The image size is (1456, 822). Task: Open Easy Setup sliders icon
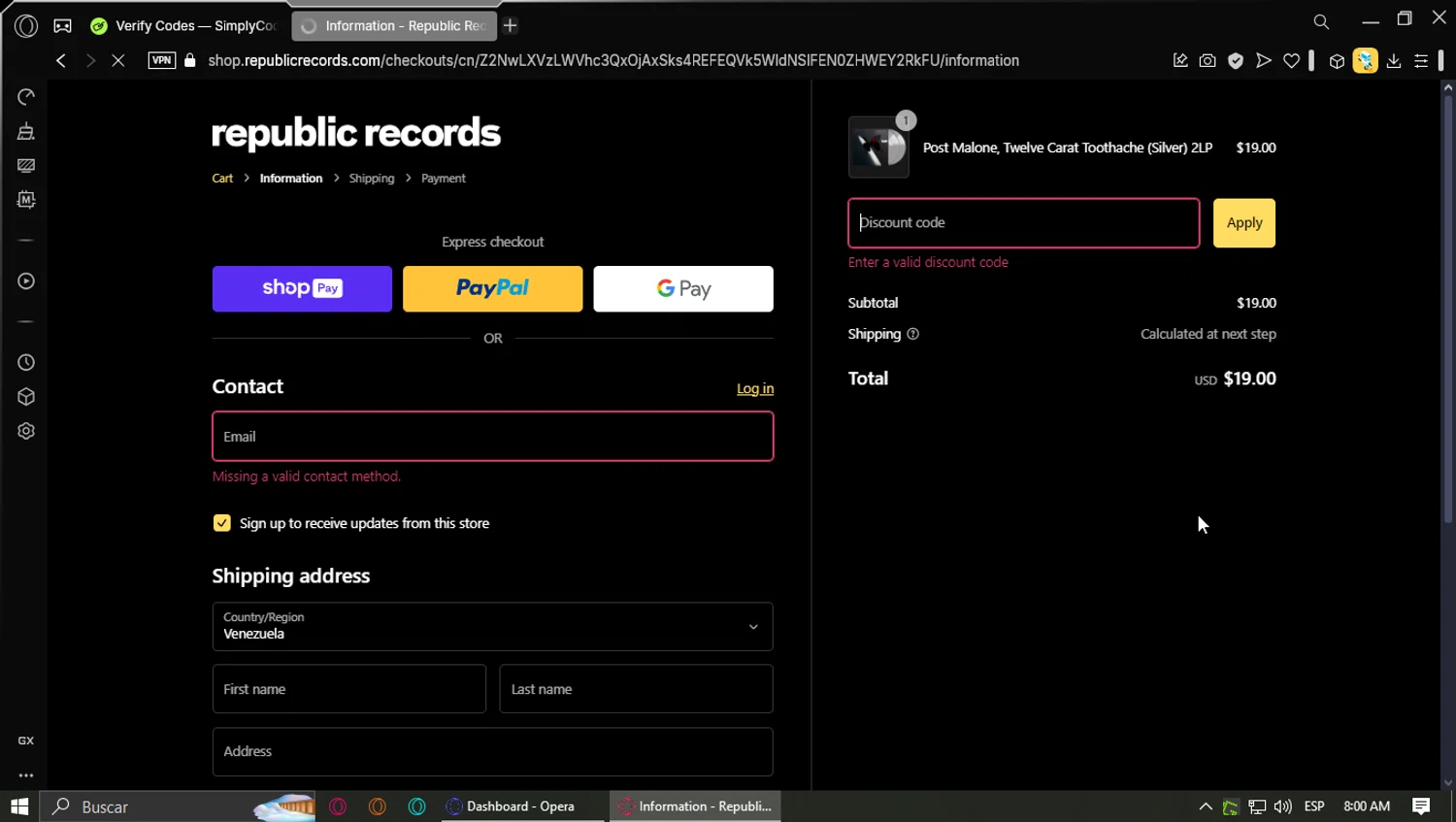tap(1421, 60)
